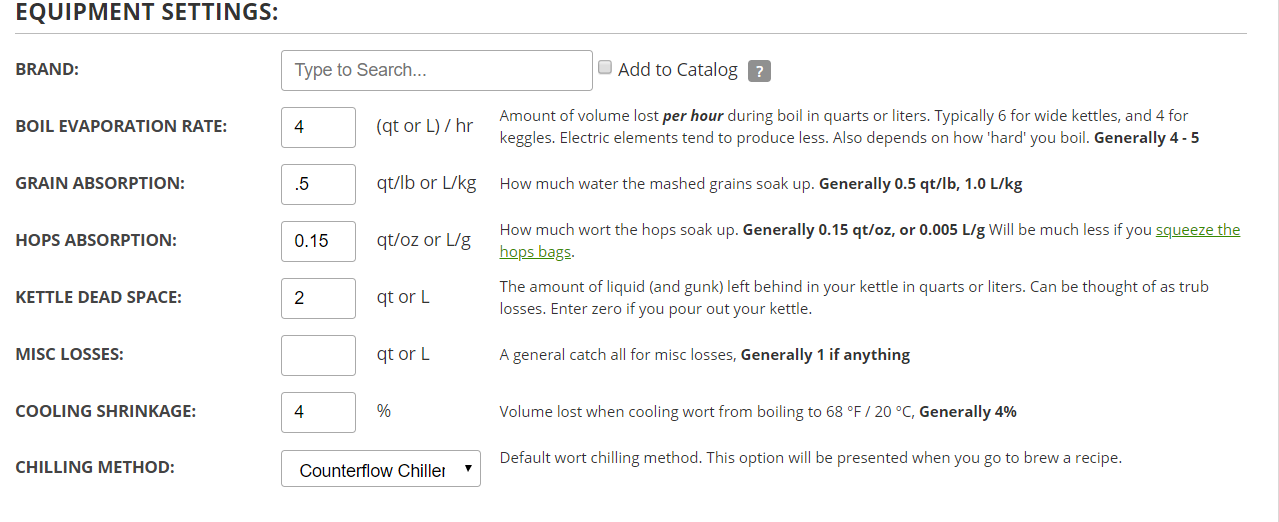The image size is (1279, 522).
Task: Click the BOIL EVAPORATION RATE label
Action: (121, 127)
